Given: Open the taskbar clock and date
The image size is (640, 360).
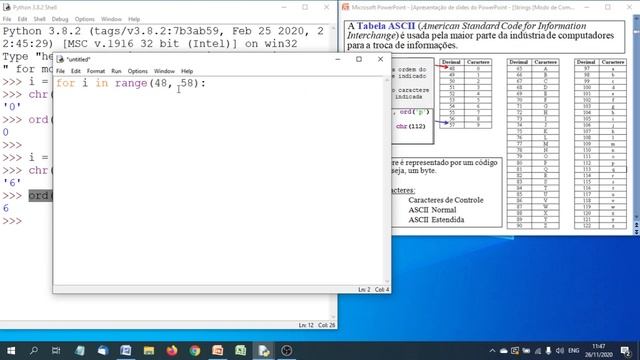Looking at the screenshot, I should tap(598, 351).
